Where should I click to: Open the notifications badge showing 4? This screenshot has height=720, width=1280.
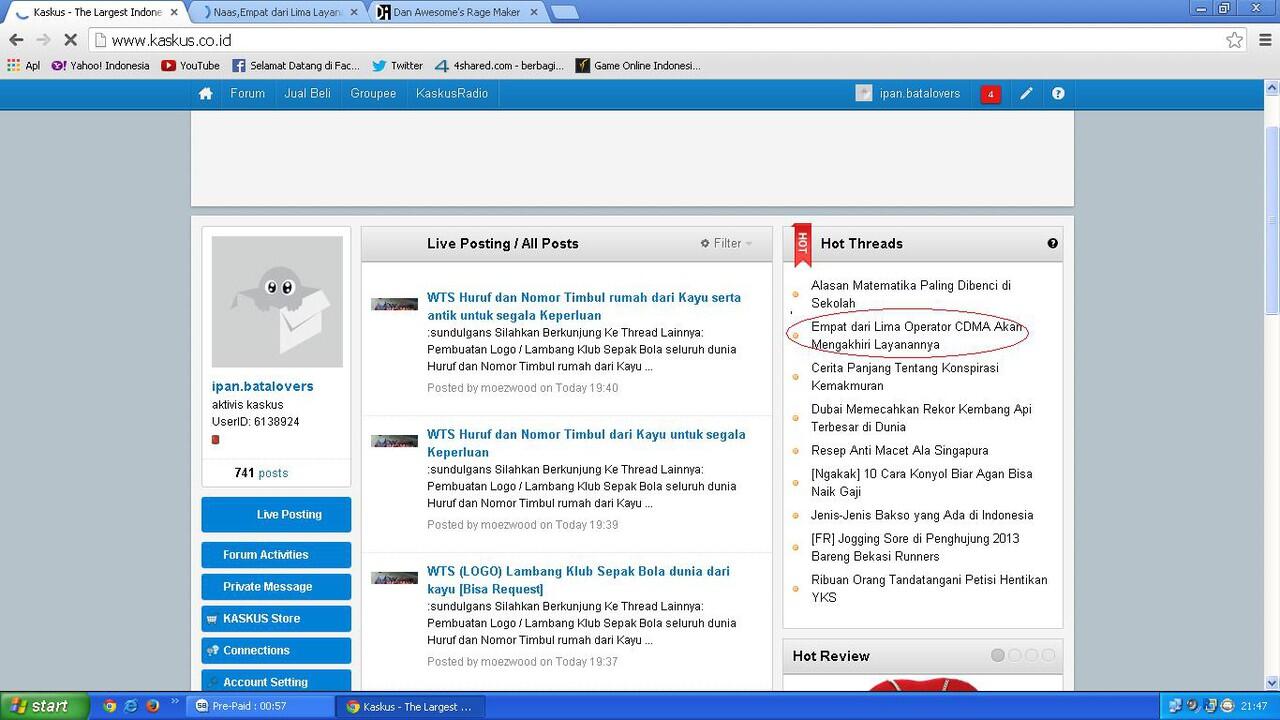pyautogui.click(x=990, y=94)
